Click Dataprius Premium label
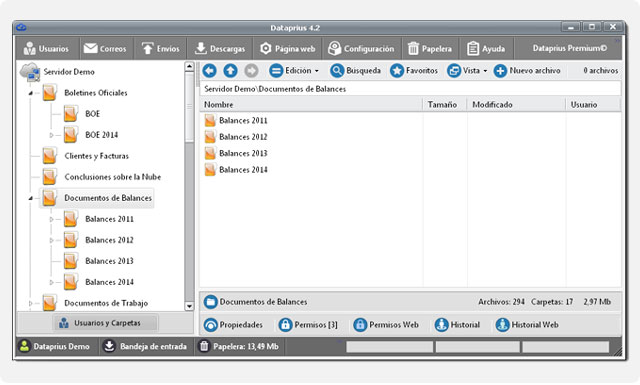 pos(569,48)
